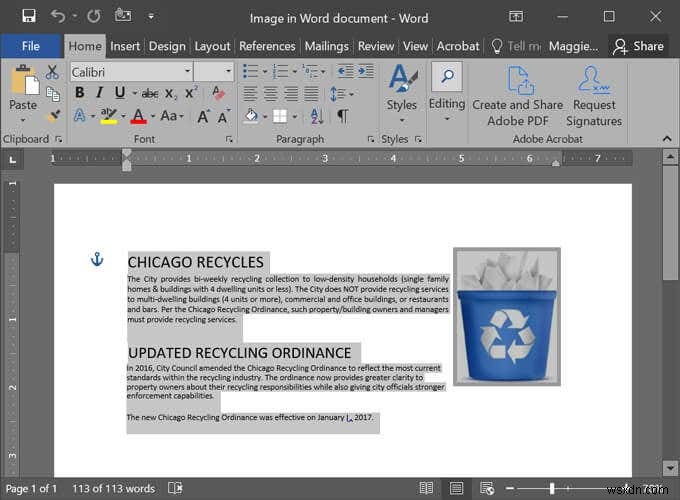Image resolution: width=680 pixels, height=500 pixels.
Task: Open the Mailings ribbon tab
Action: coord(326,46)
